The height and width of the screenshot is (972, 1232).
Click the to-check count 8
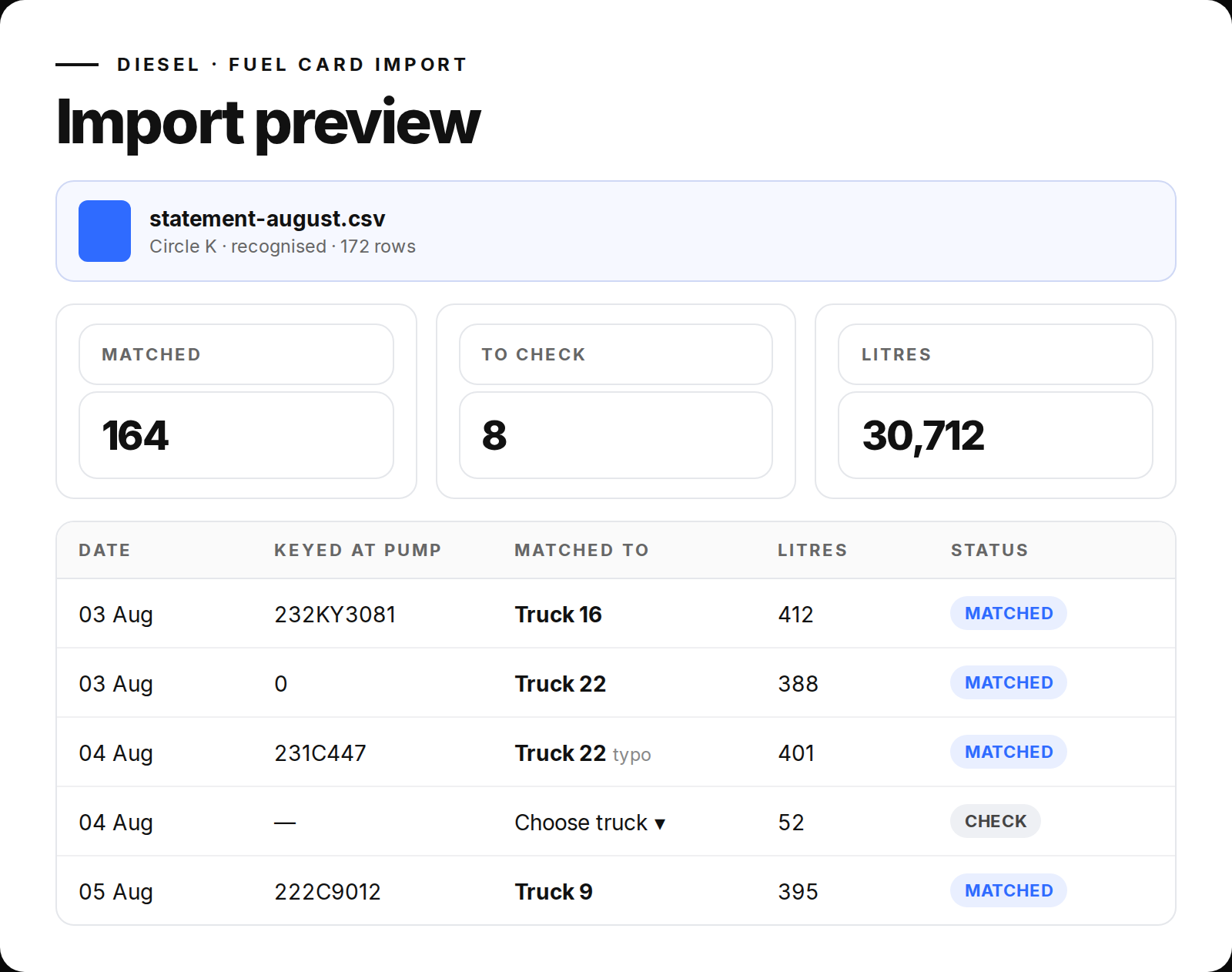(x=494, y=435)
